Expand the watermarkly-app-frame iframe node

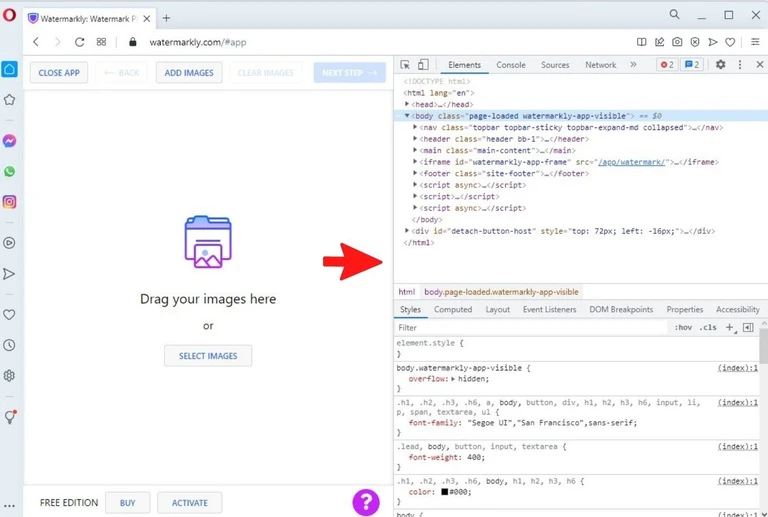[x=415, y=162]
